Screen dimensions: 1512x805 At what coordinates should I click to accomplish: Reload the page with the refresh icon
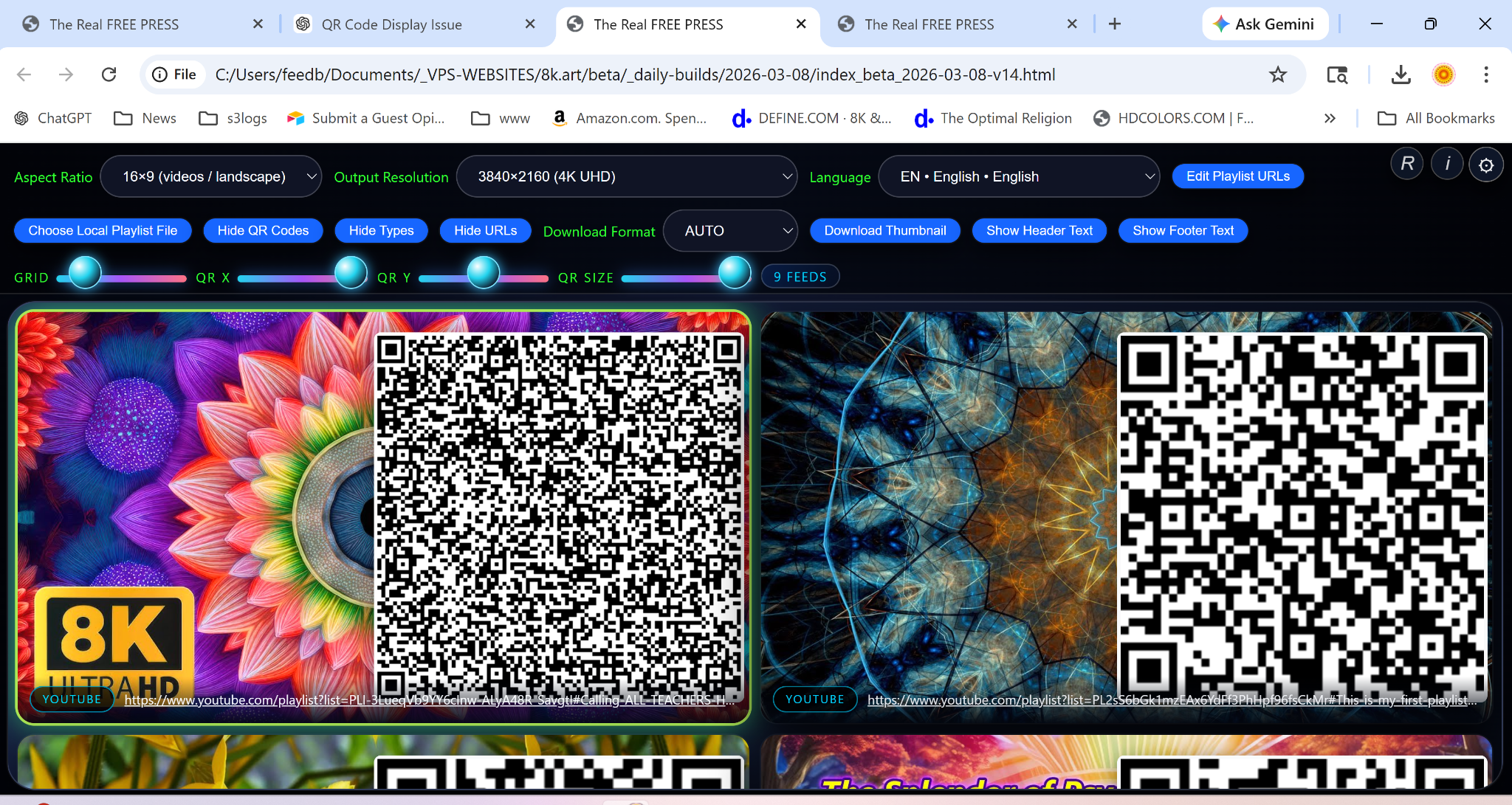[109, 75]
